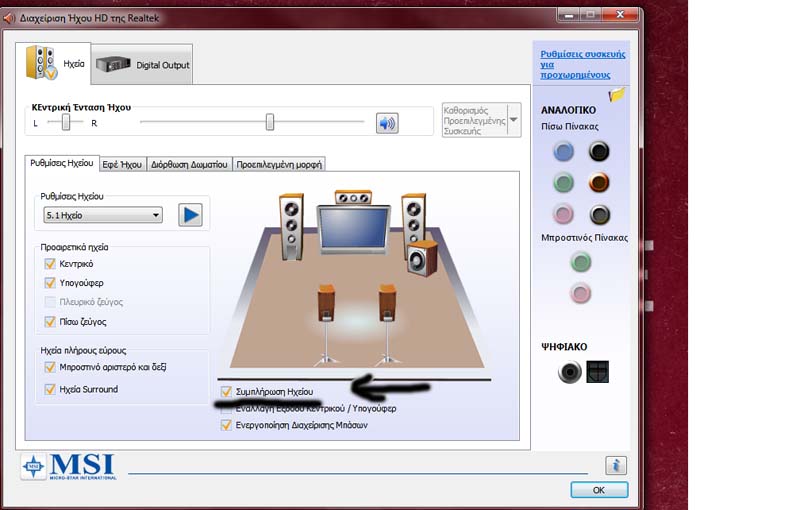Uncheck the Πίσω ζεύγος checkbox
This screenshot has width=800, height=510.
50,322
